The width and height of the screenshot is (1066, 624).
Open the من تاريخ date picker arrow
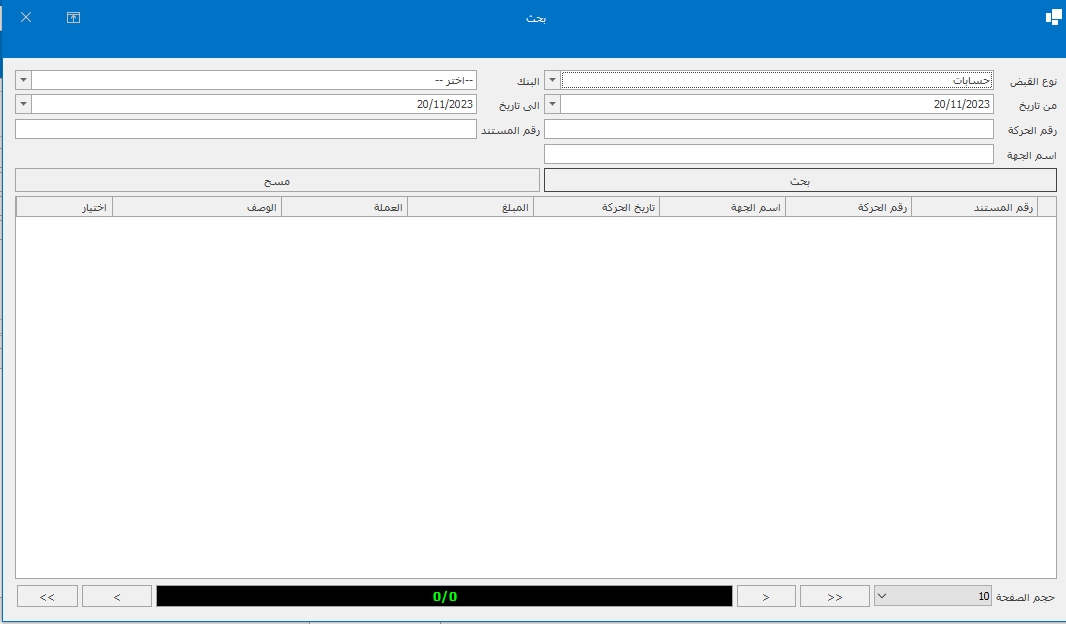(x=552, y=104)
